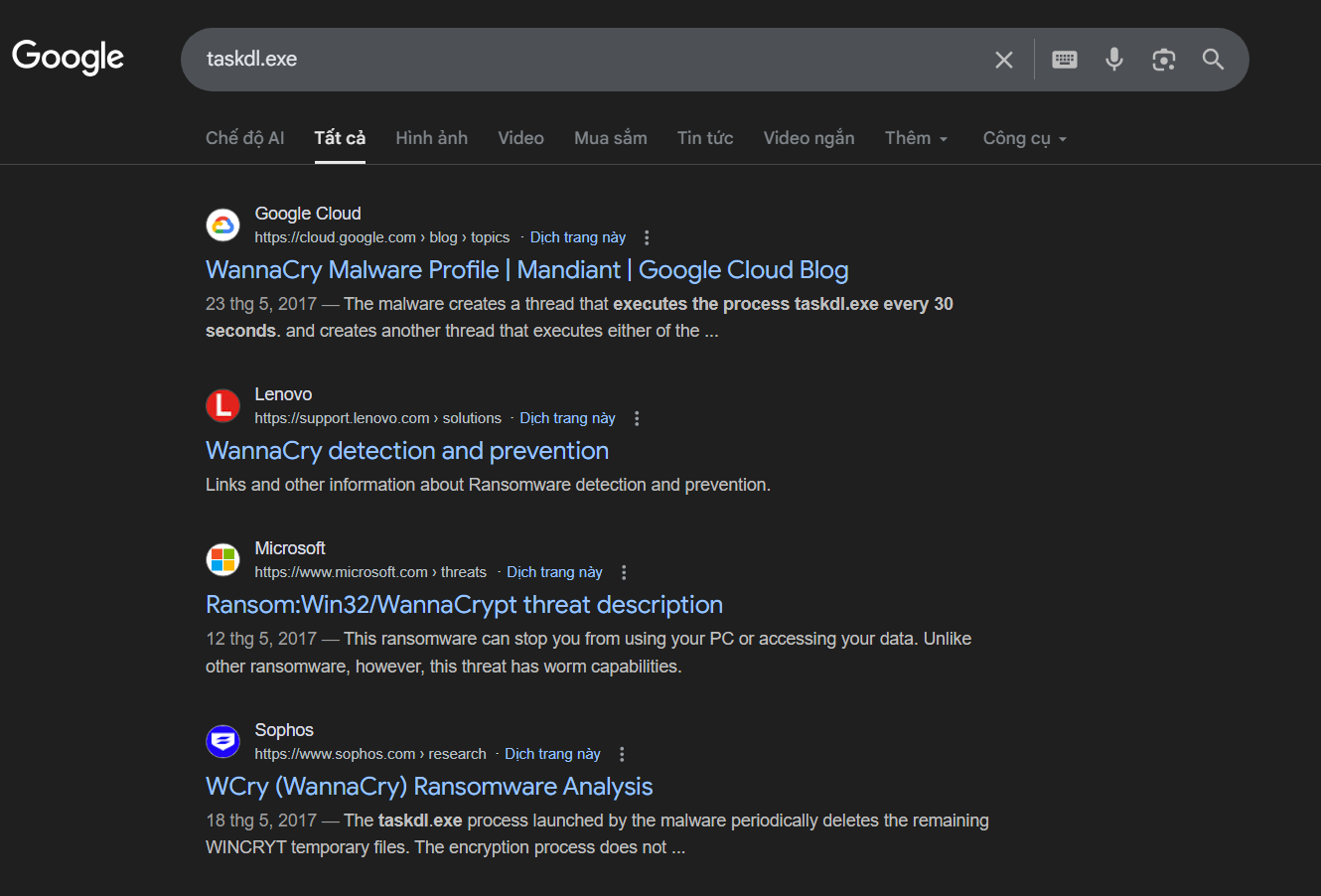Click Dịch trang này for Lenovo result
Image resolution: width=1321 pixels, height=896 pixels.
click(567, 418)
